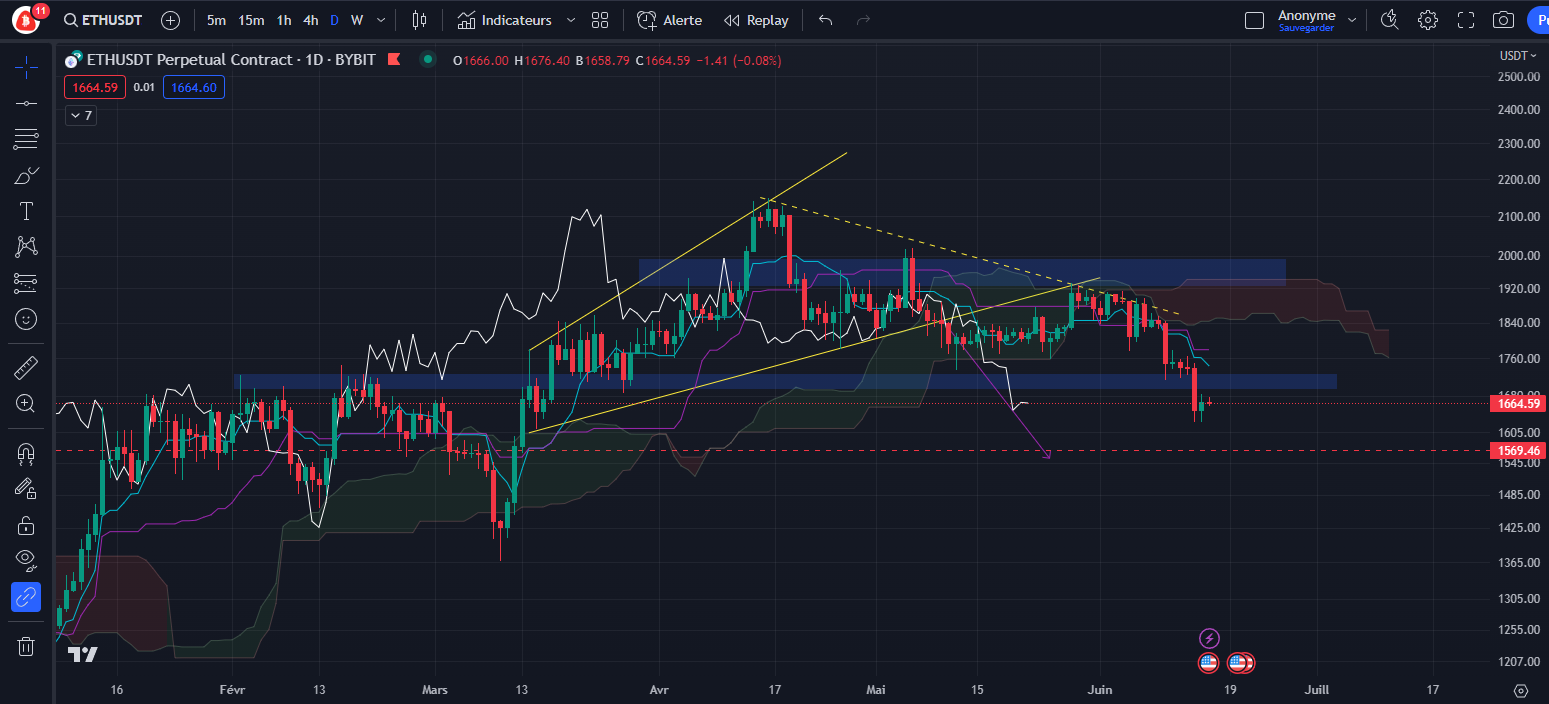The image size is (1549, 704).
Task: Open the emoji sticker tool
Action: [25, 318]
